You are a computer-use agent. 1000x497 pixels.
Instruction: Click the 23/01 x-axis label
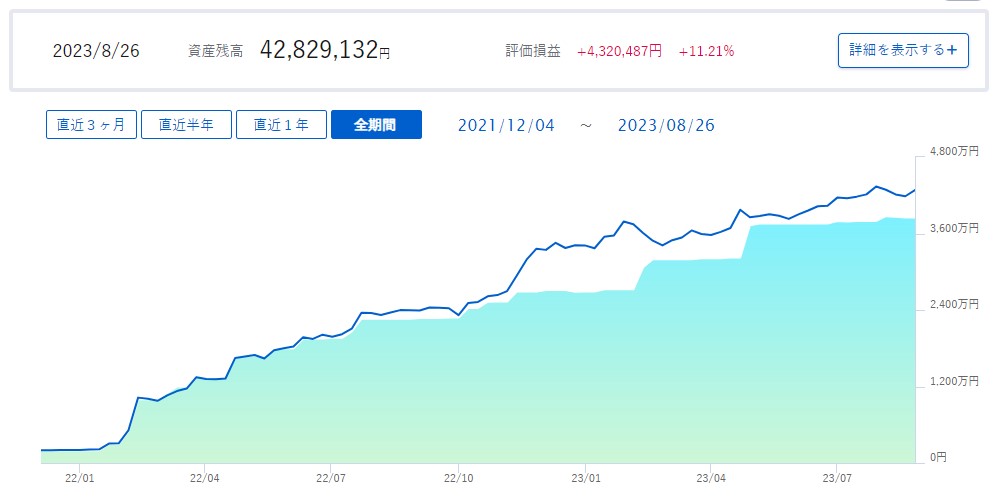click(x=585, y=478)
